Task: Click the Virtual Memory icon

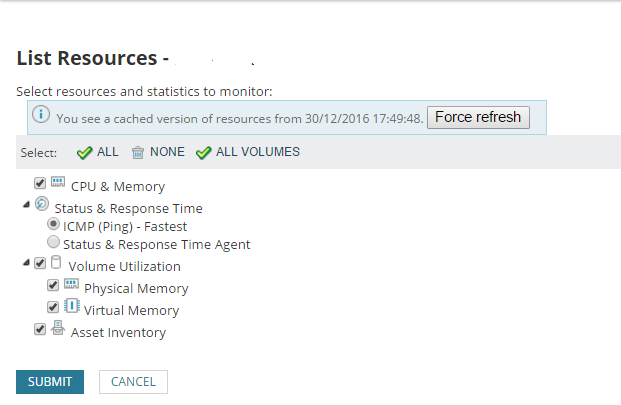Action: coord(71,307)
